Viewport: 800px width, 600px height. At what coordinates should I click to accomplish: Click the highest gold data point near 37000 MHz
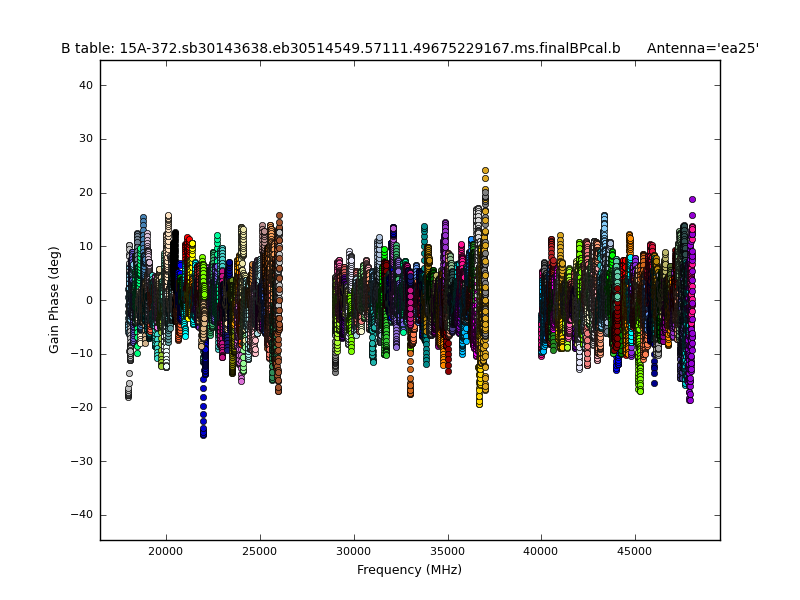tap(485, 171)
